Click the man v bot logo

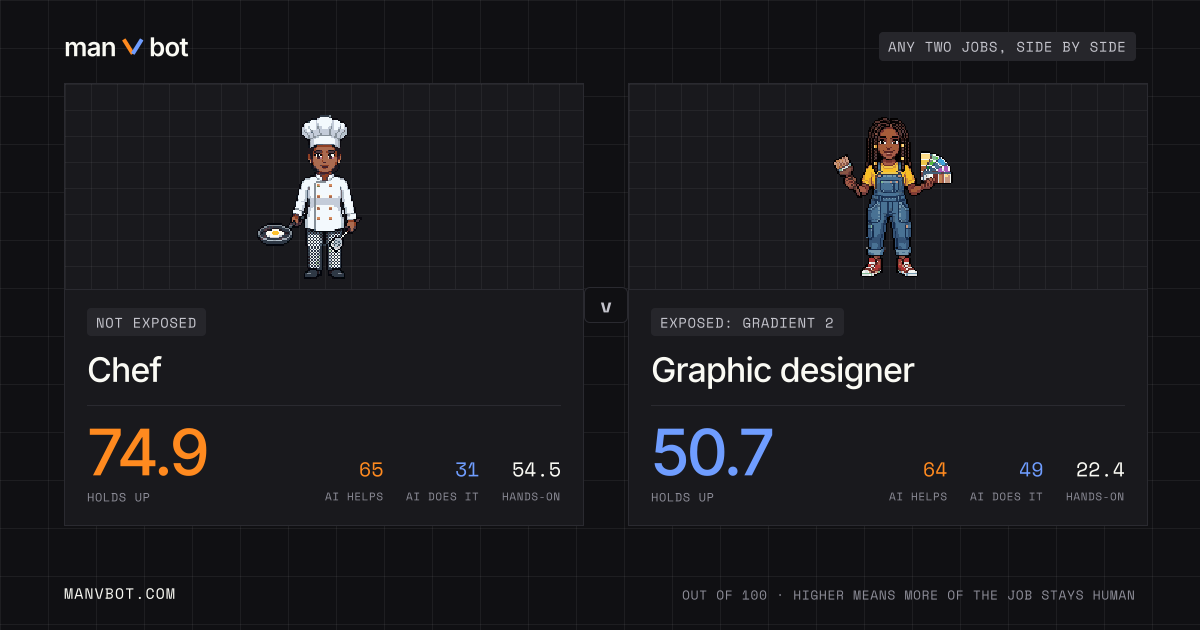click(x=126, y=47)
